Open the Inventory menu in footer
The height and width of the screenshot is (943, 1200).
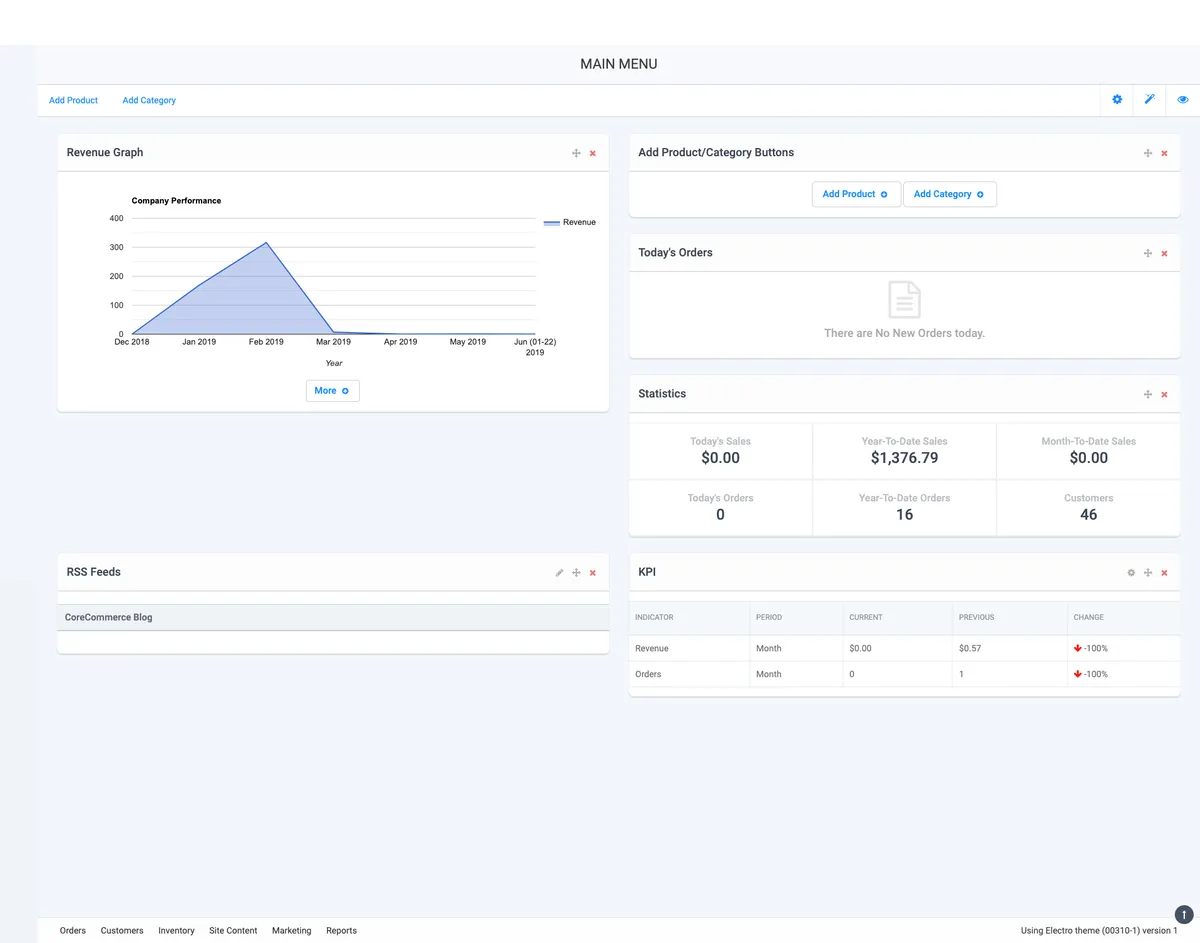(x=176, y=931)
